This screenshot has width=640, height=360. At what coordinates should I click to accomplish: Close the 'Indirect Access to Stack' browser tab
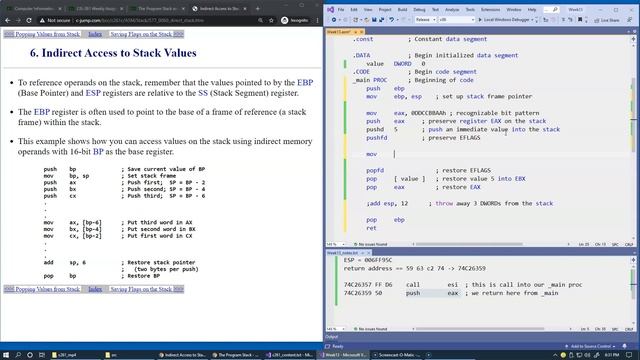[x=246, y=8]
